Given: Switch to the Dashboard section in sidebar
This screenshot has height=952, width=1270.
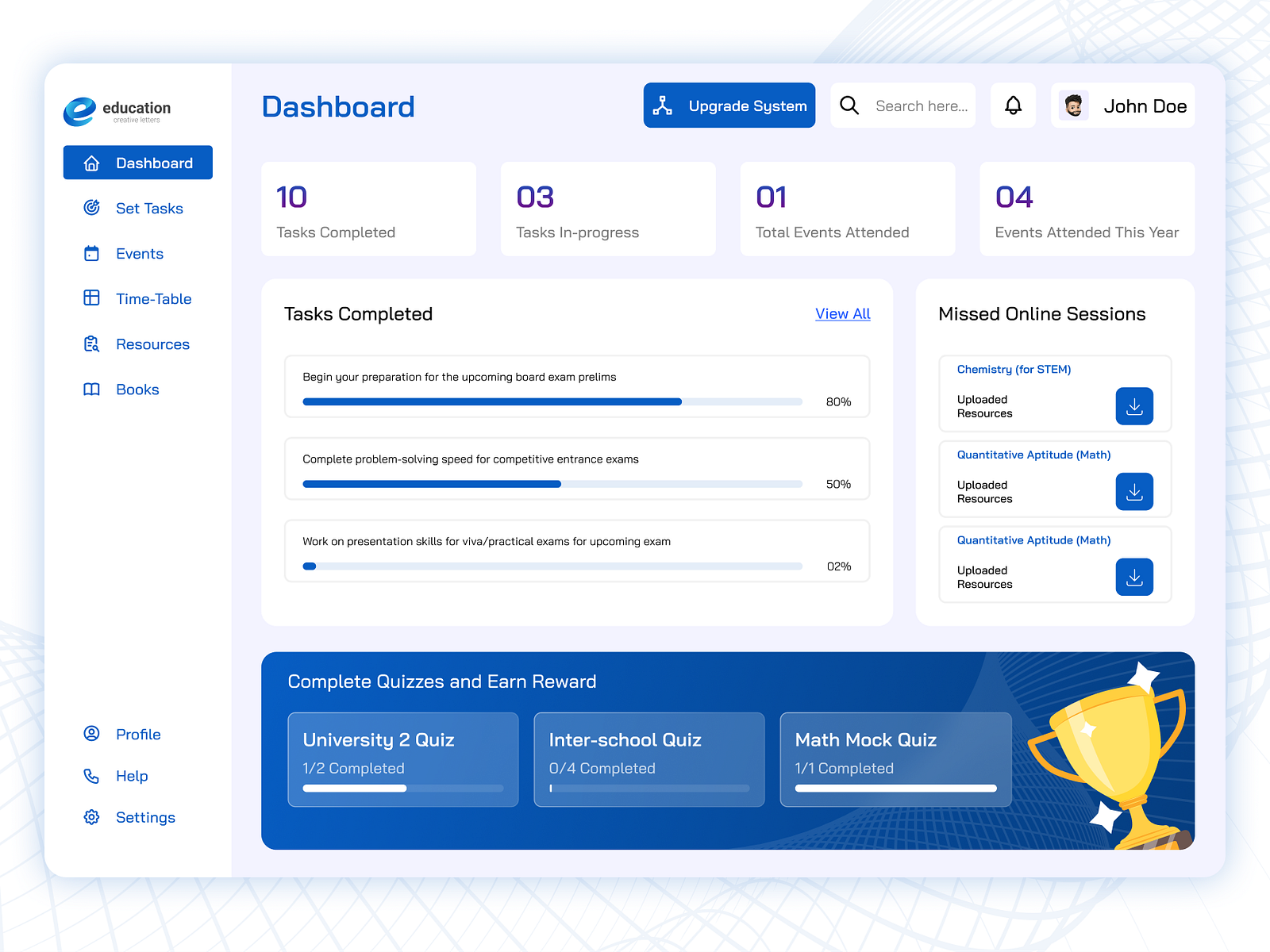Looking at the screenshot, I should 137,163.
